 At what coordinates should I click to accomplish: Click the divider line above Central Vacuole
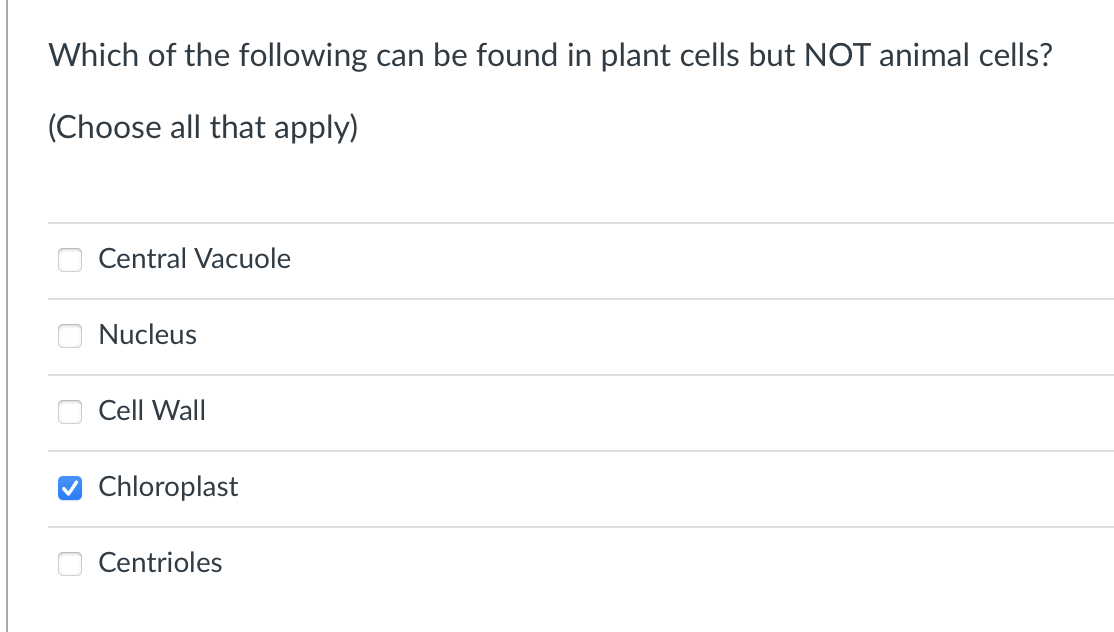[580, 223]
